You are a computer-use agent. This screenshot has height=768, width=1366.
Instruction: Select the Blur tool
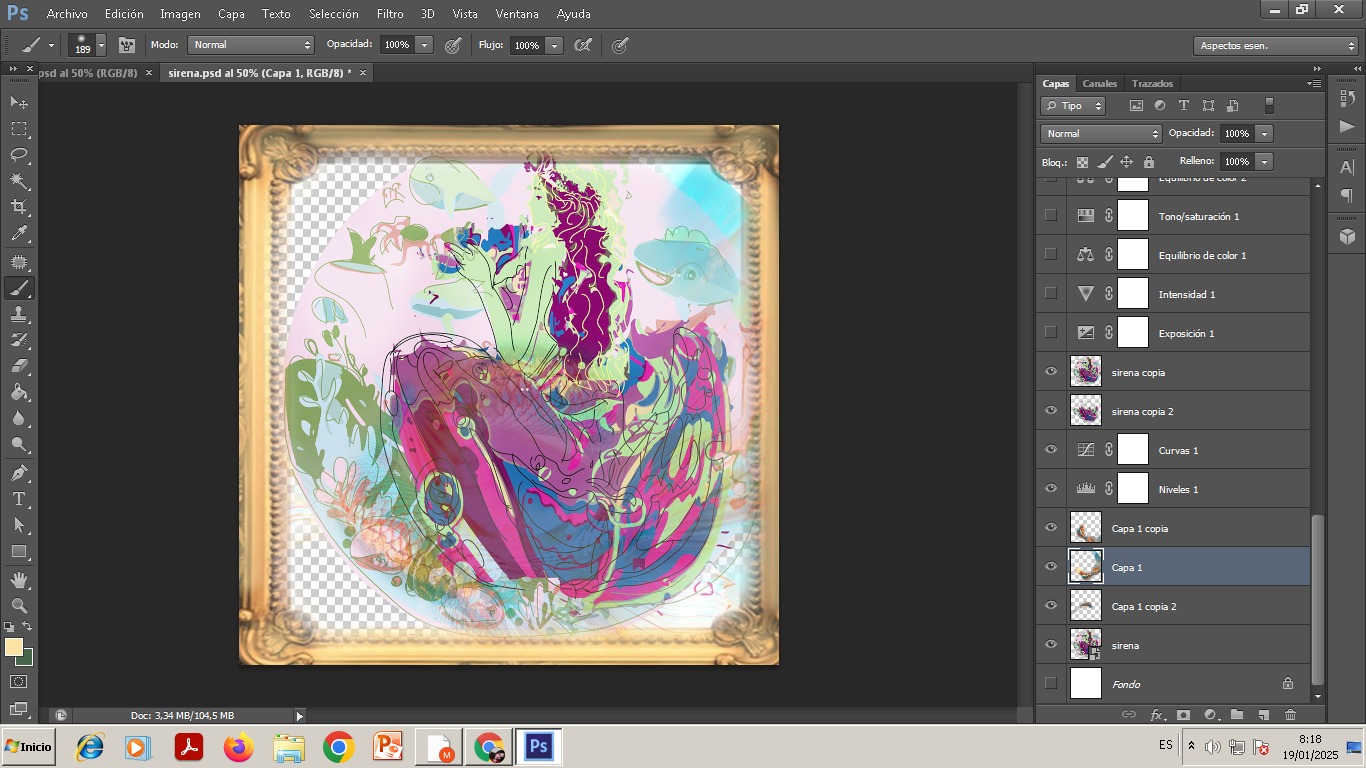19,418
